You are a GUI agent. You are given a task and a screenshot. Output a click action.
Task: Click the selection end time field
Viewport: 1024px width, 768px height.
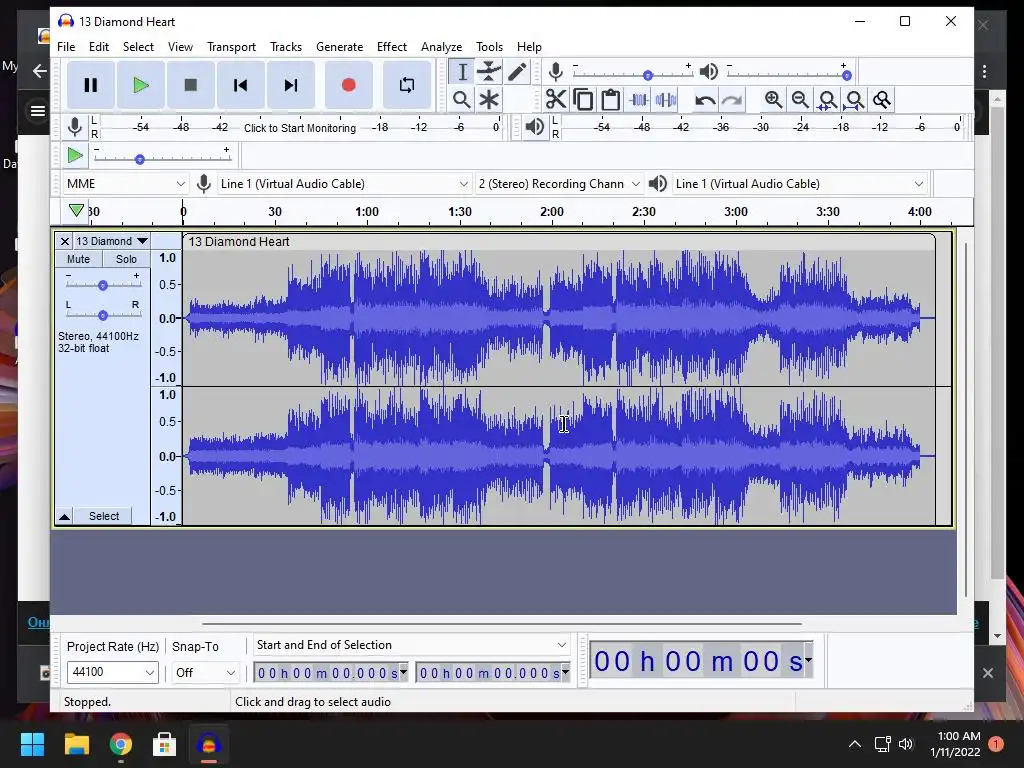coord(488,673)
